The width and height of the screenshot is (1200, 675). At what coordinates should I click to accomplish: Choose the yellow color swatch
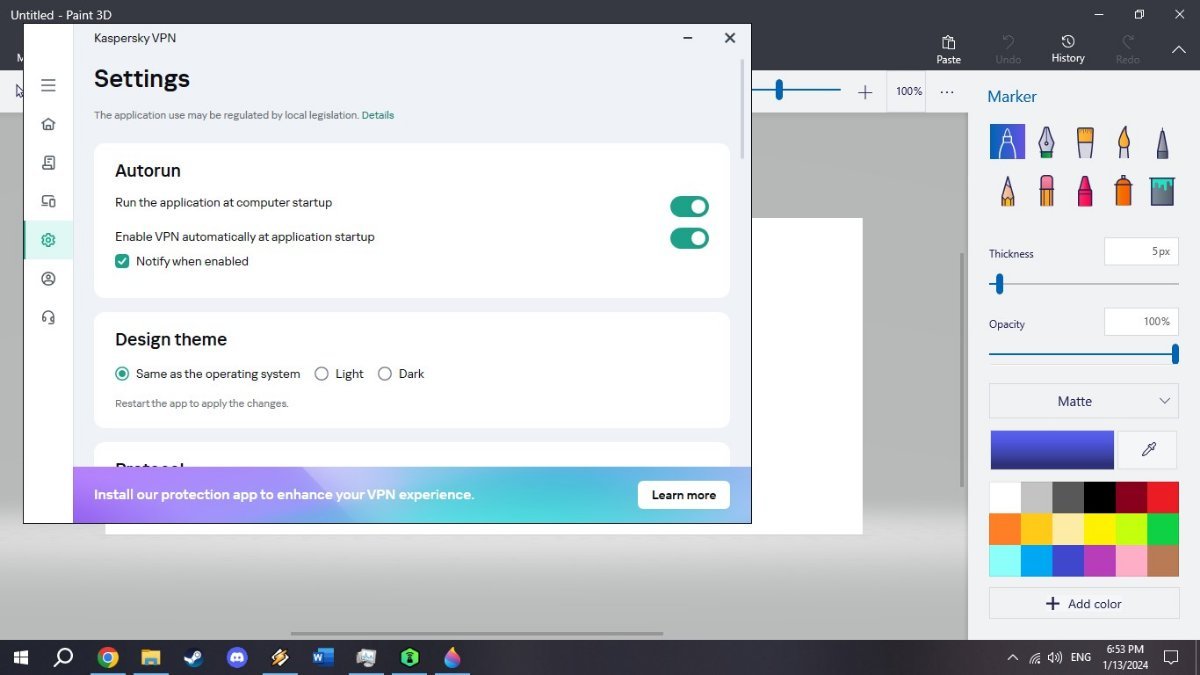[x=1100, y=529]
